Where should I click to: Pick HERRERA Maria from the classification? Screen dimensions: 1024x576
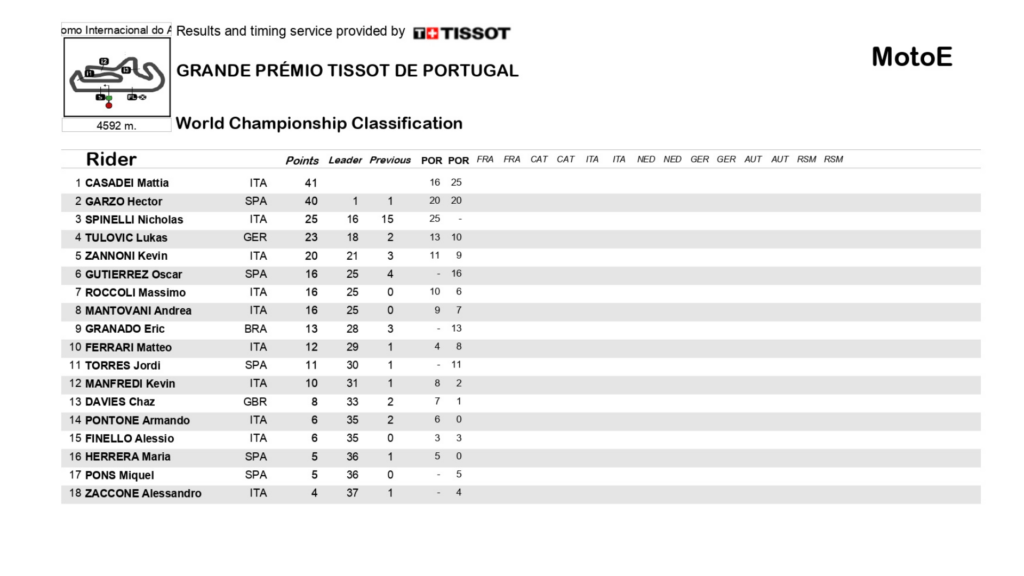[x=128, y=457]
